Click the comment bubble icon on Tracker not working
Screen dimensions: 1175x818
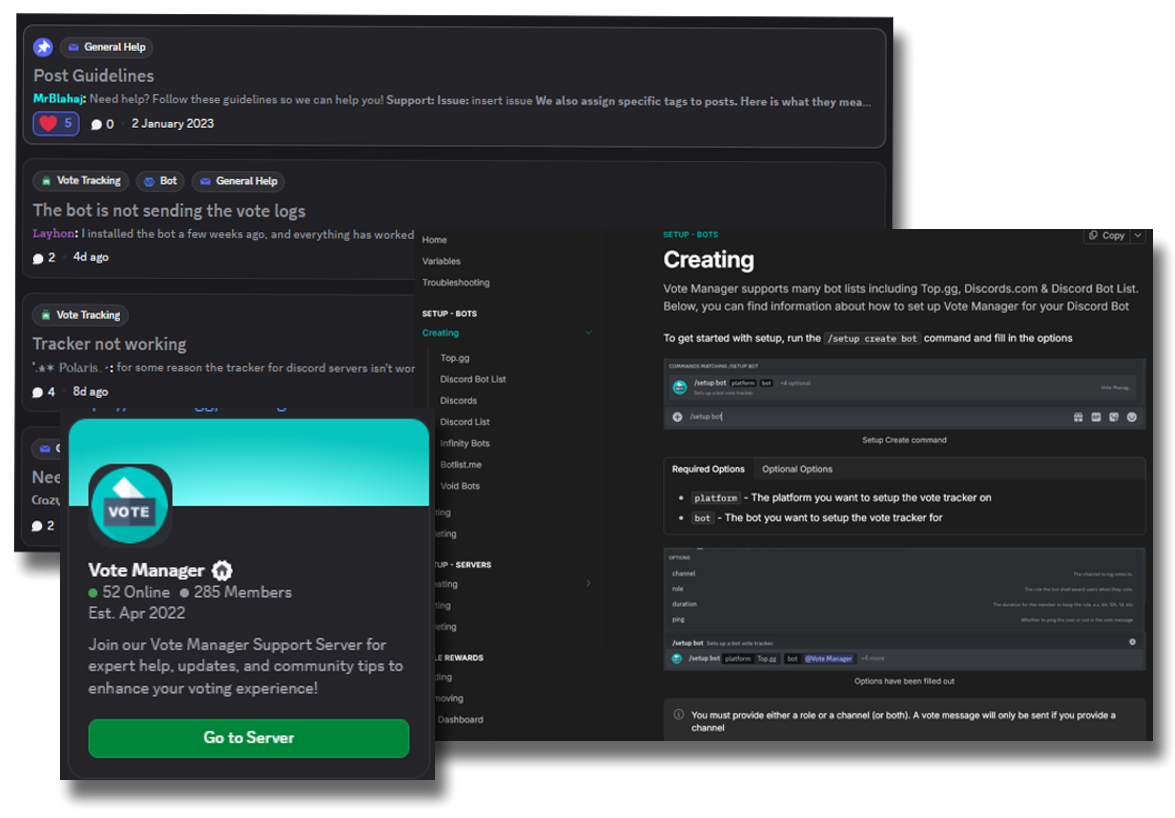pos(38,393)
